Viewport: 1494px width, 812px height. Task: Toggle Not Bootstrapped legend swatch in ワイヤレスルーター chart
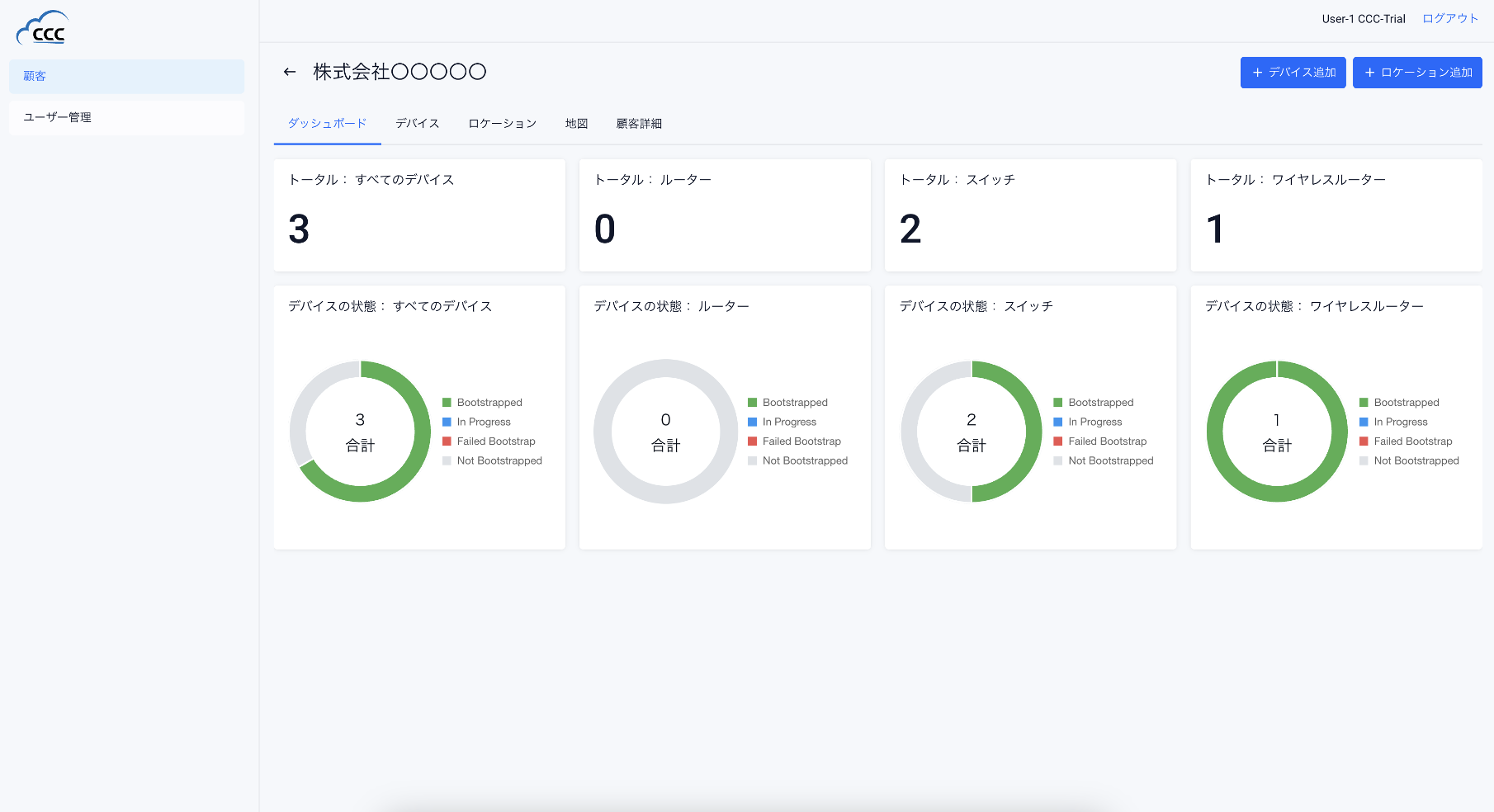coord(1364,461)
